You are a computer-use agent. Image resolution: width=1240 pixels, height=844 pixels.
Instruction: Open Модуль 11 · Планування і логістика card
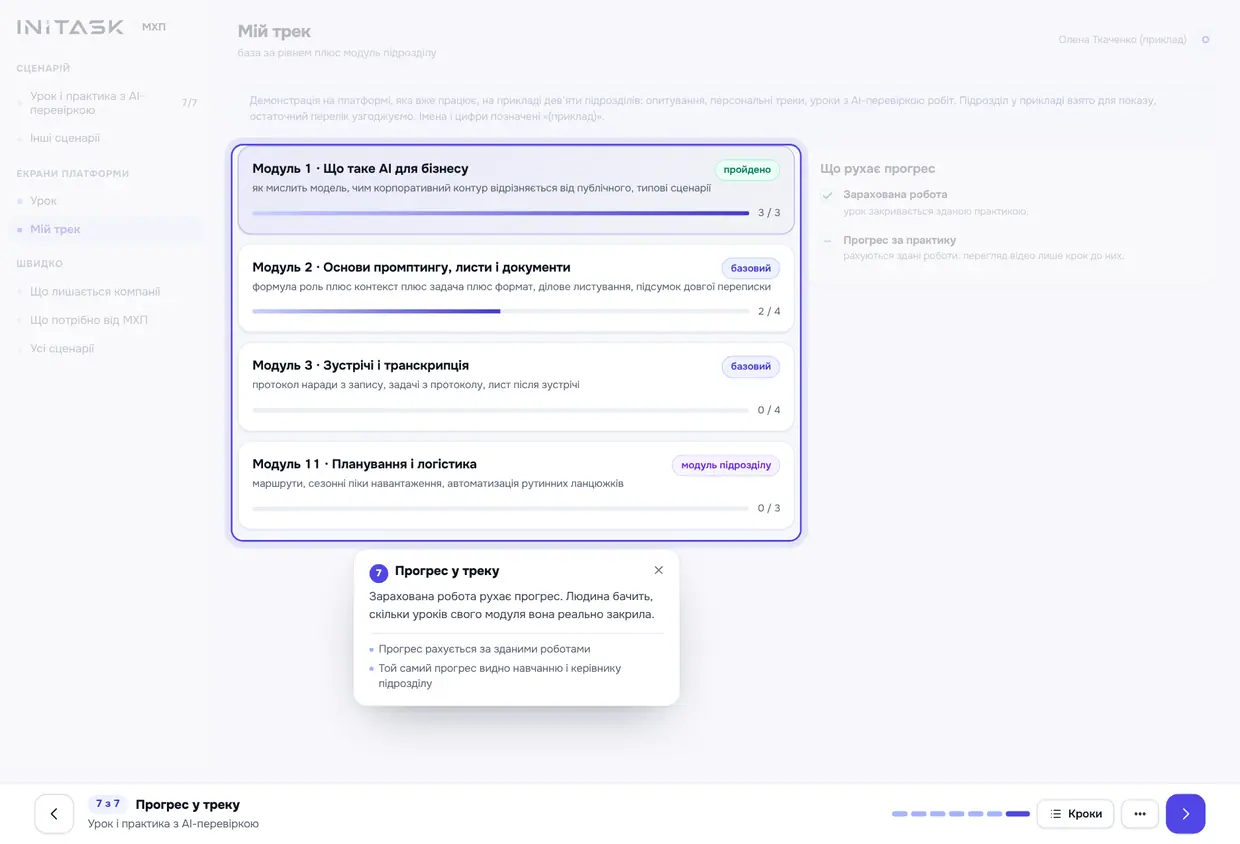click(516, 486)
